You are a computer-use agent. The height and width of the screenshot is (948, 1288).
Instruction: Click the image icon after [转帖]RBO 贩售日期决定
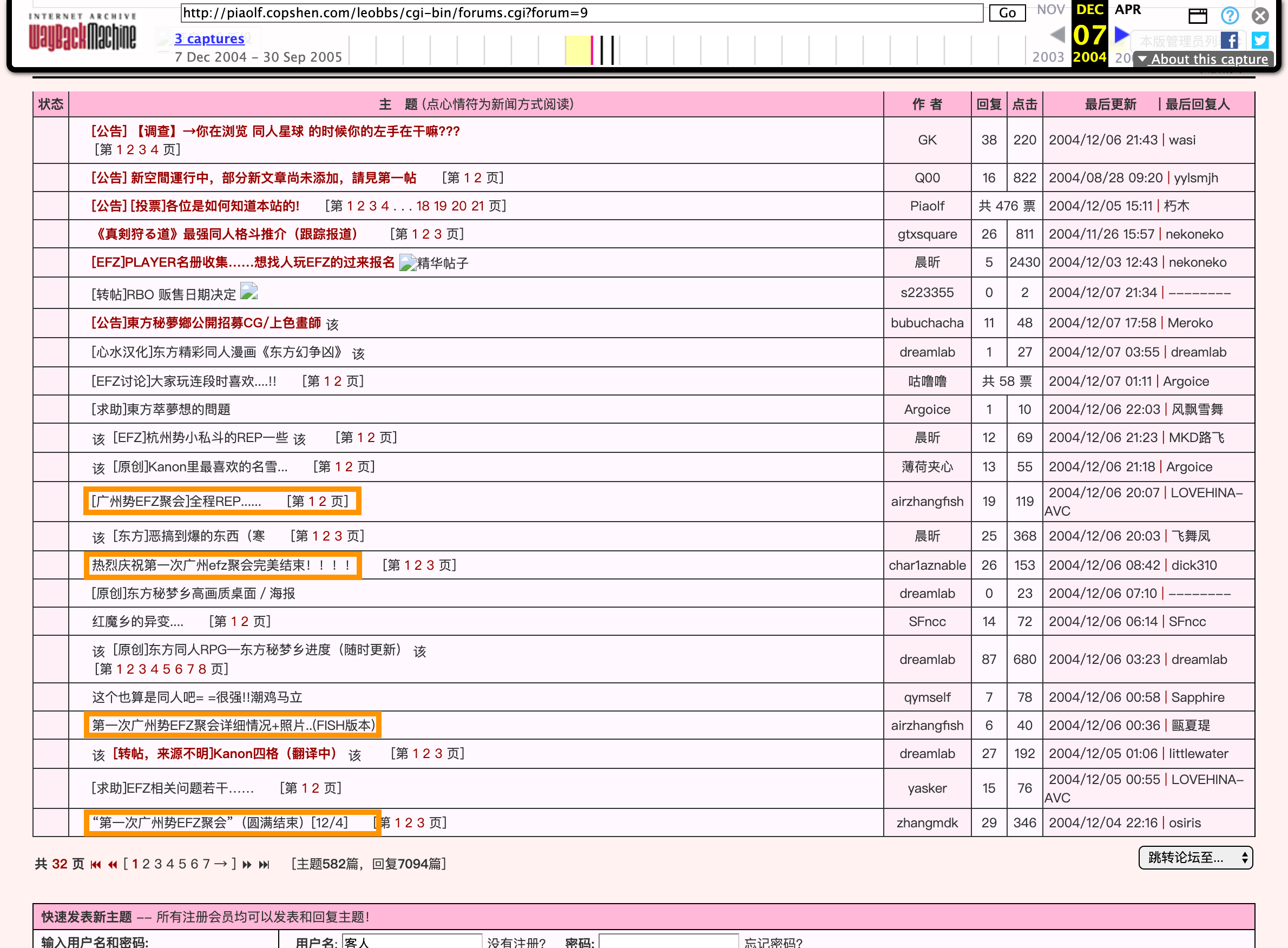coord(248,292)
